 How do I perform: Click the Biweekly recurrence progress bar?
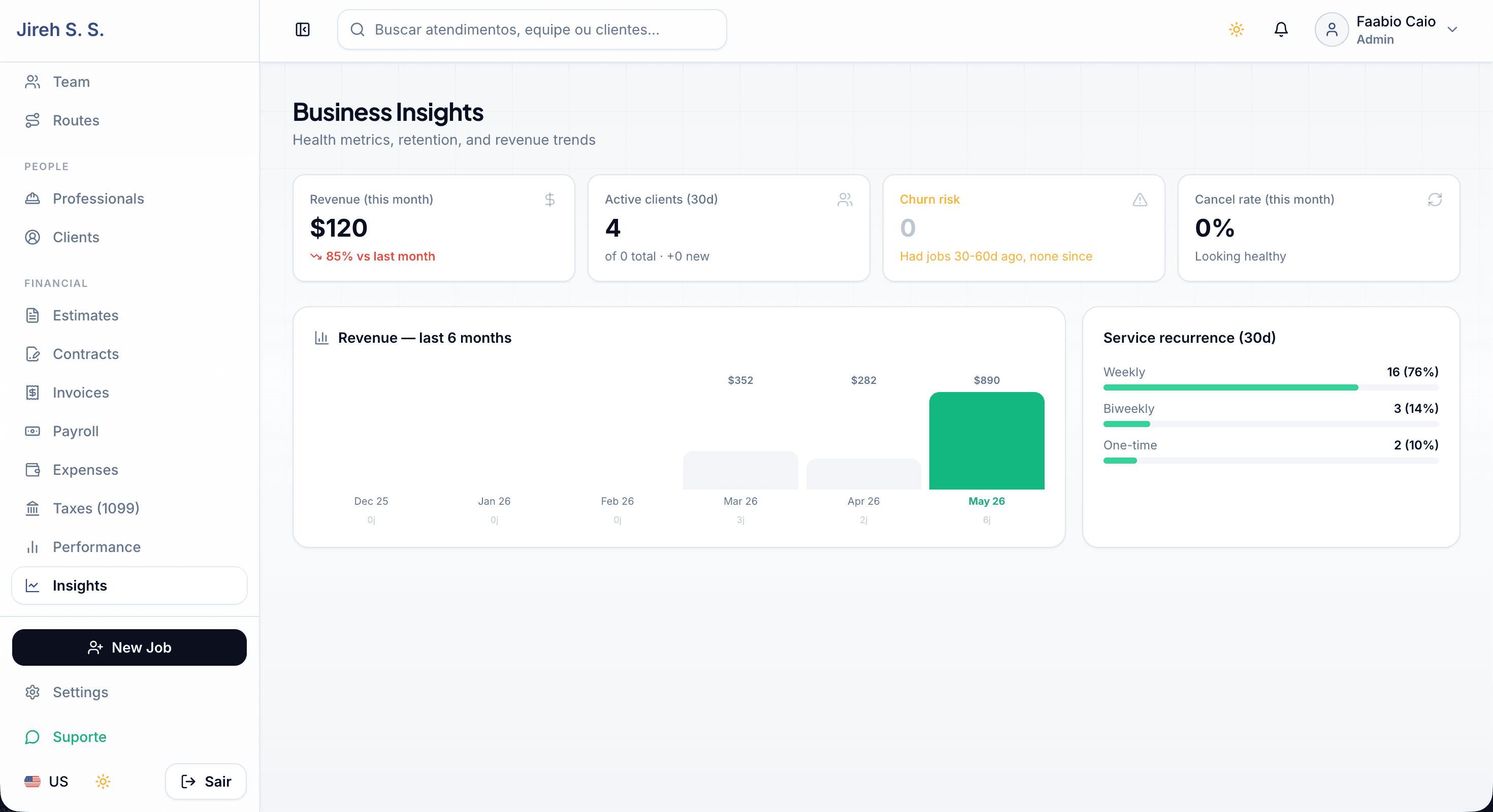pos(1271,424)
